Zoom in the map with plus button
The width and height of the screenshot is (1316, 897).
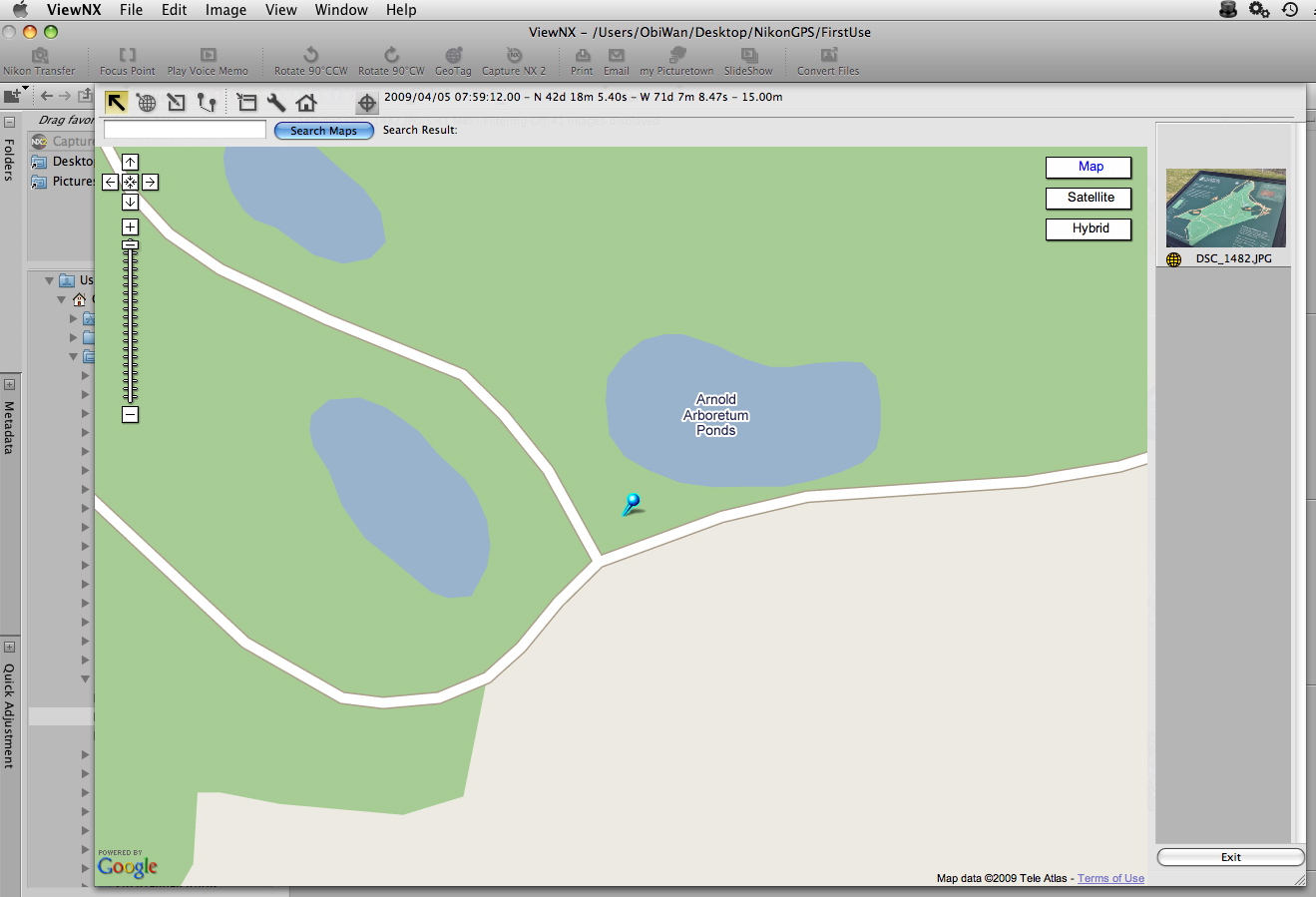click(x=131, y=226)
